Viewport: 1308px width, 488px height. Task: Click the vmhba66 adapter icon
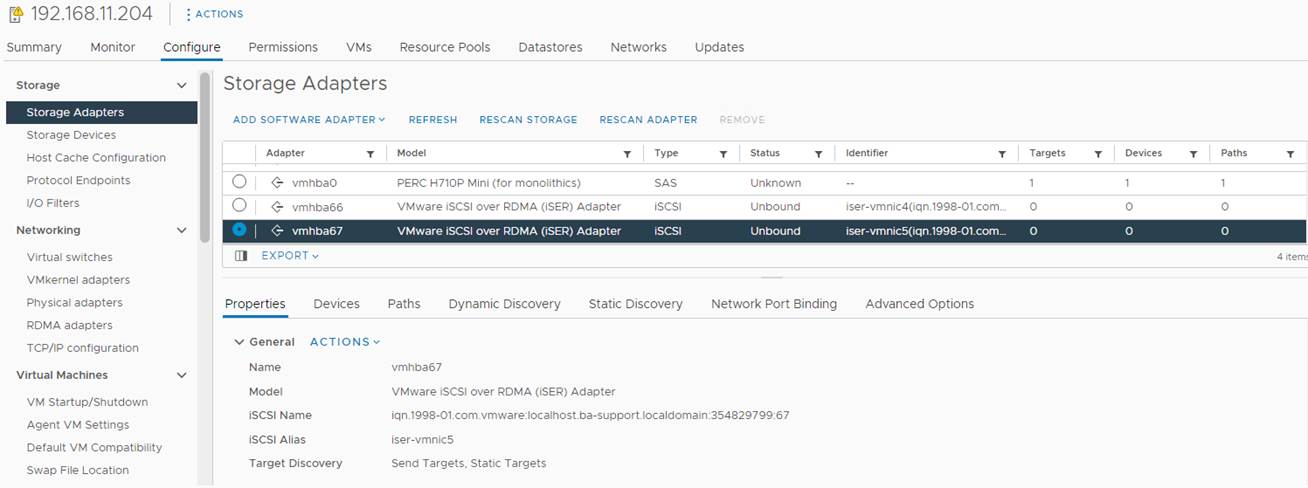tap(278, 207)
